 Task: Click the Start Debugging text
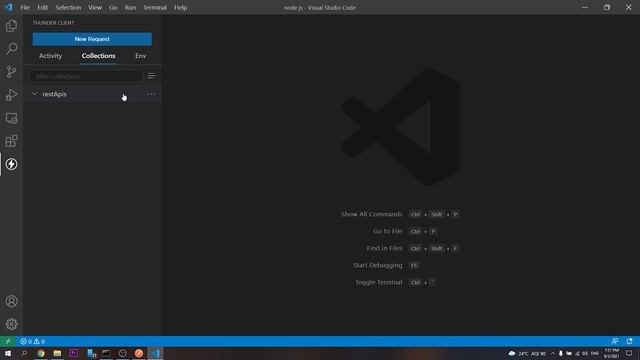pos(378,265)
